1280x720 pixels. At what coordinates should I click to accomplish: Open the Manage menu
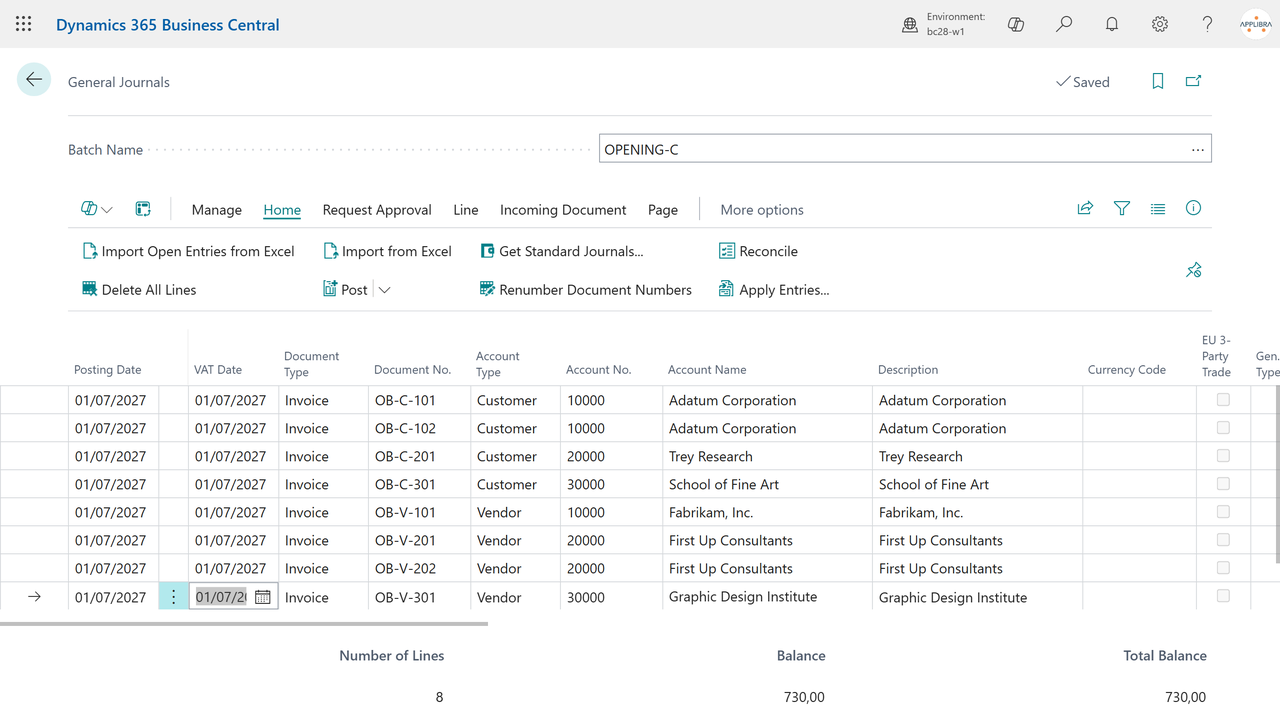(217, 210)
